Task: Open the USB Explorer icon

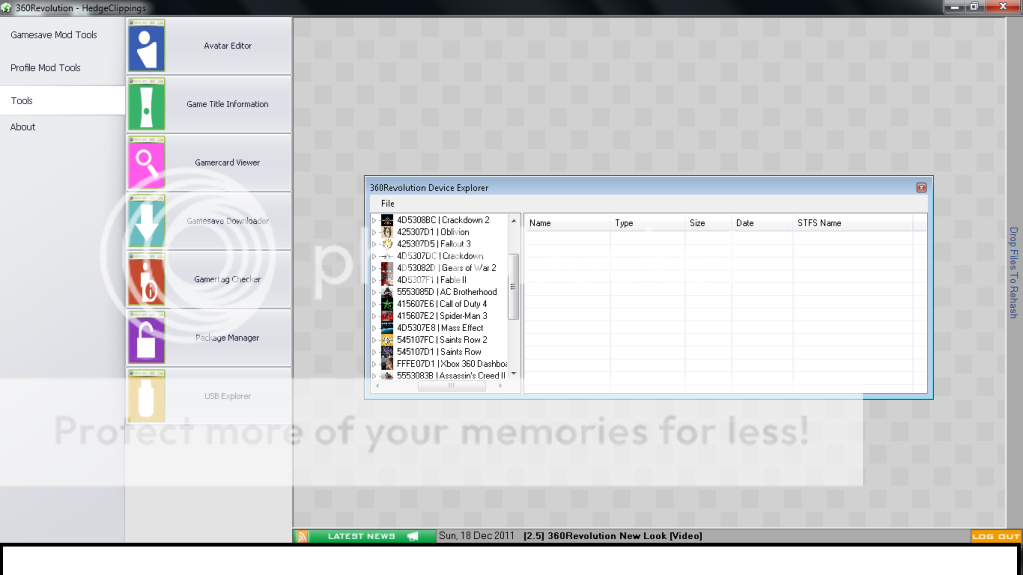Action: click(x=146, y=396)
